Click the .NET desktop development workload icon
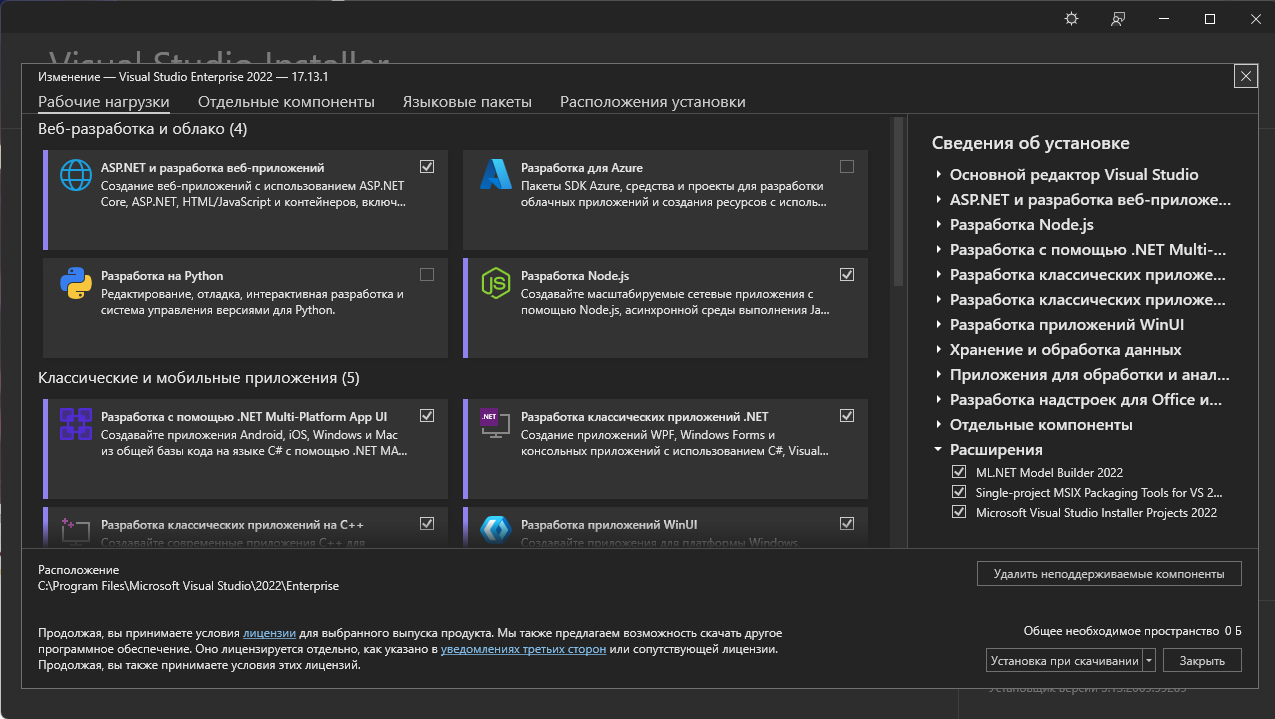Viewport: 1275px width, 719px height. pos(496,424)
